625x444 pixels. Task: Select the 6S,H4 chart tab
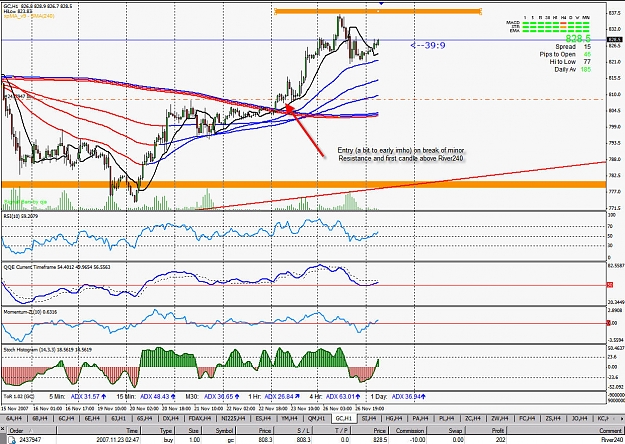click(x=144, y=418)
